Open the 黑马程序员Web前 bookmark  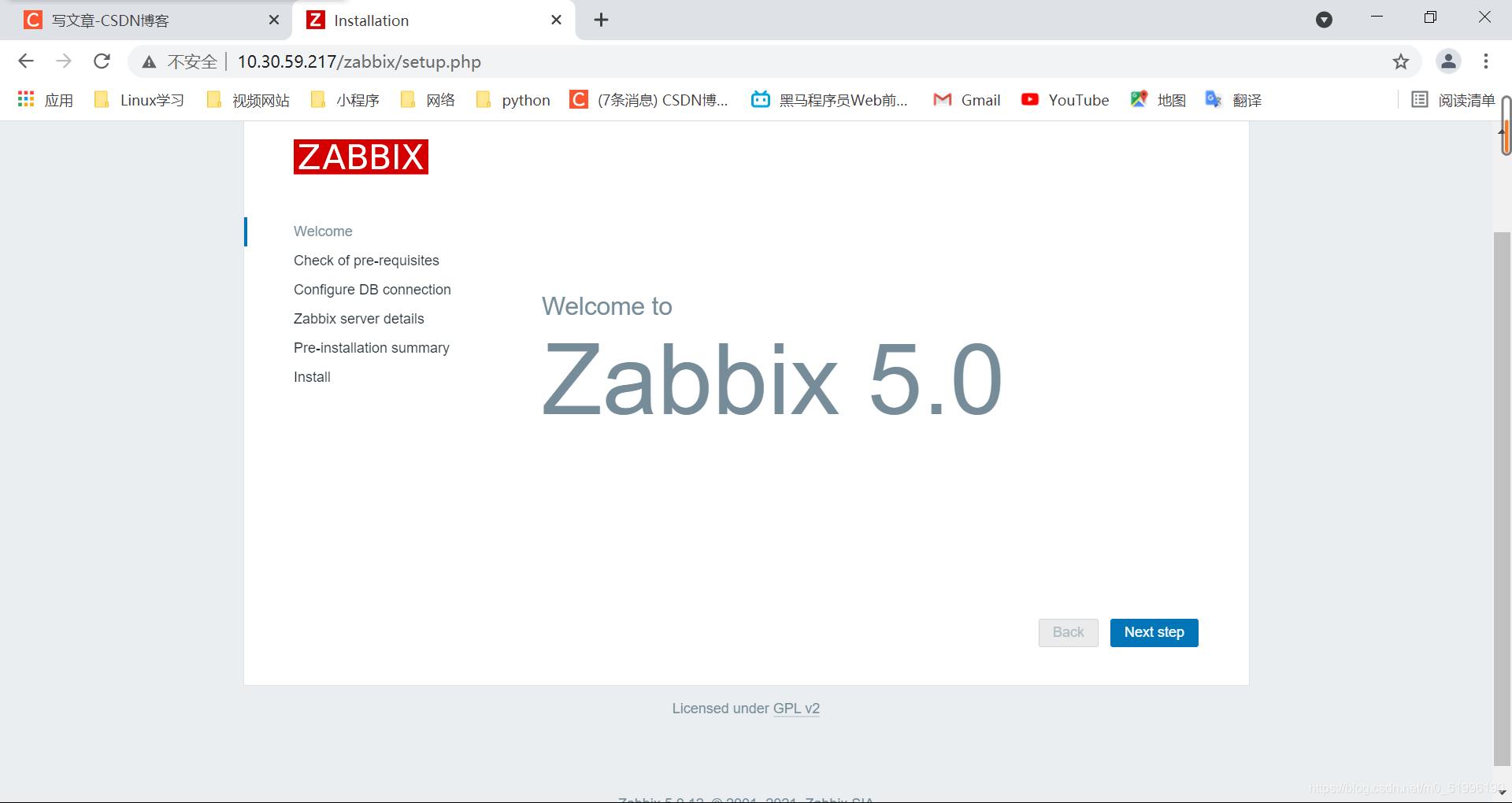click(830, 100)
